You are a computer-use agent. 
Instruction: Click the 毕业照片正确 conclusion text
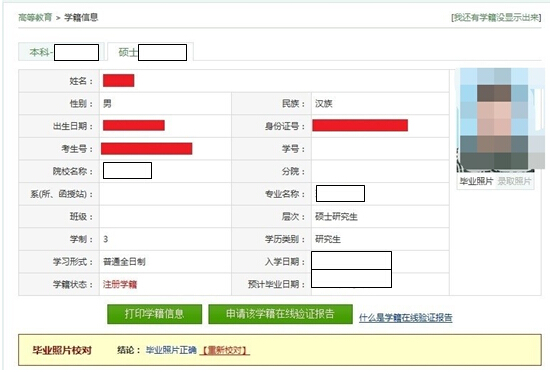point(171,350)
